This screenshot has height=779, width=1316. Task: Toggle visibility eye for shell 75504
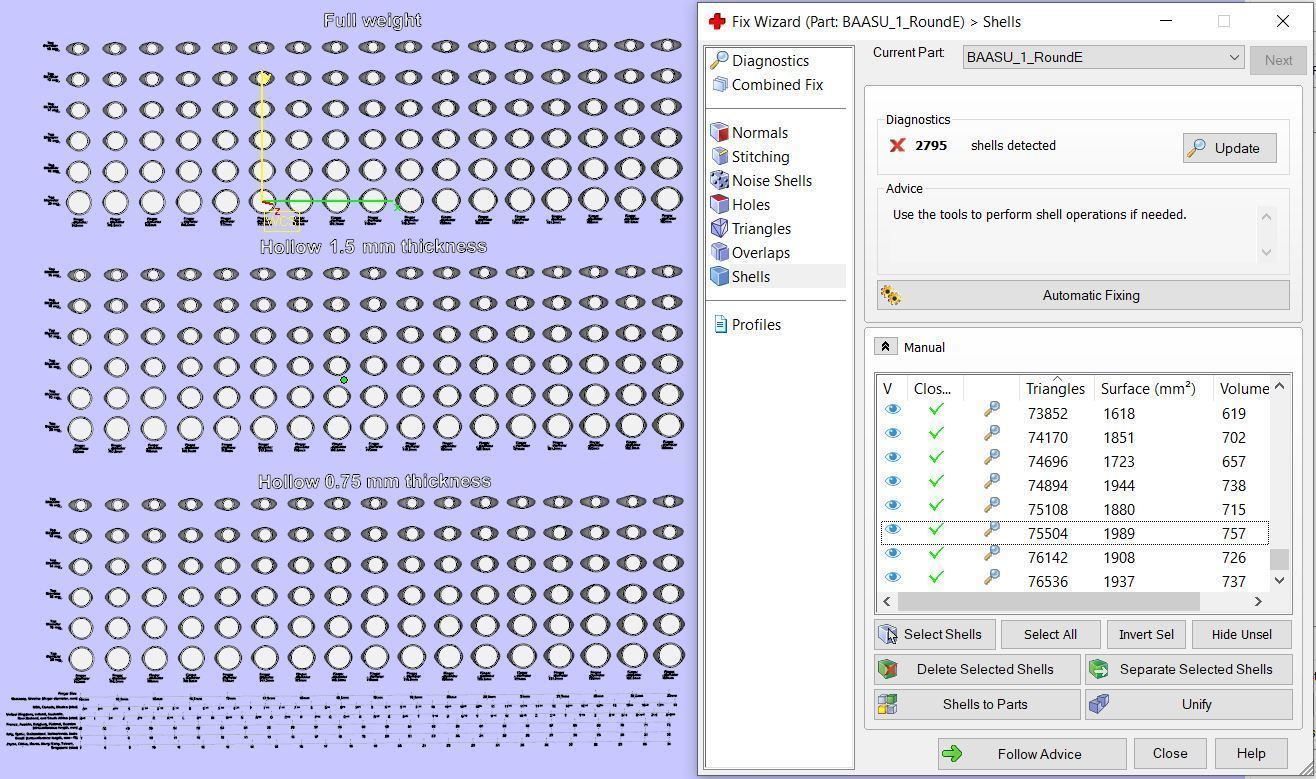click(892, 529)
